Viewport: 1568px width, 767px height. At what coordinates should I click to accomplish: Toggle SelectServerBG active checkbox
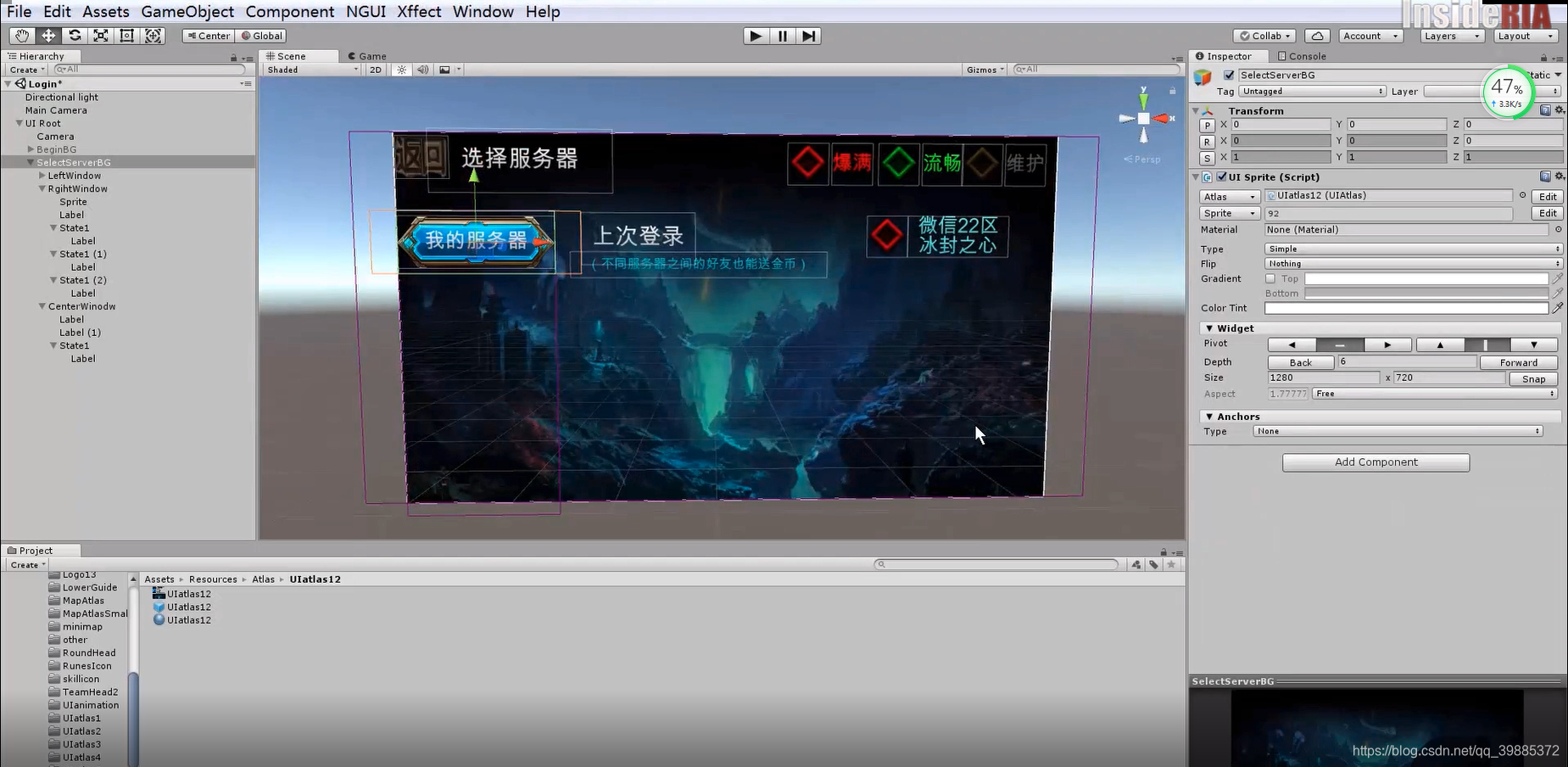1229,75
